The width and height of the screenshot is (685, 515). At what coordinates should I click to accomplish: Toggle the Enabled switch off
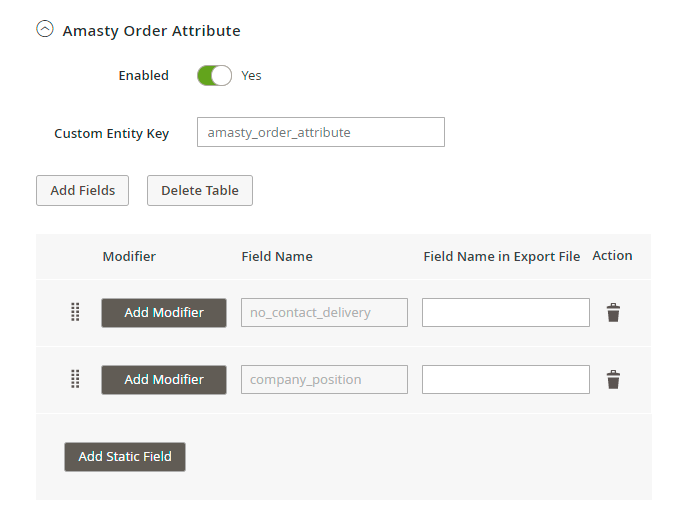click(214, 76)
